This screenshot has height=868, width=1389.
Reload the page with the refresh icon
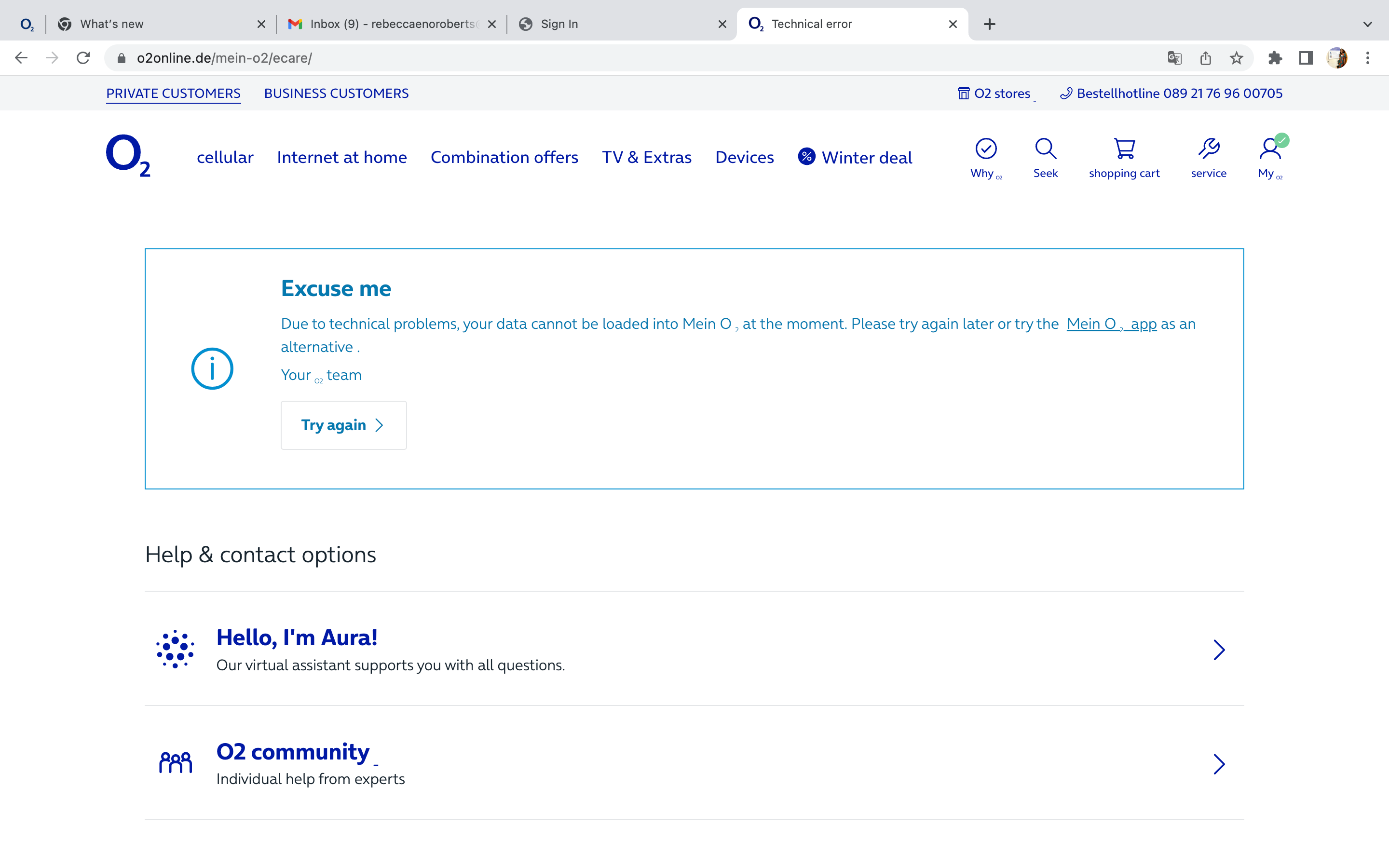83,58
